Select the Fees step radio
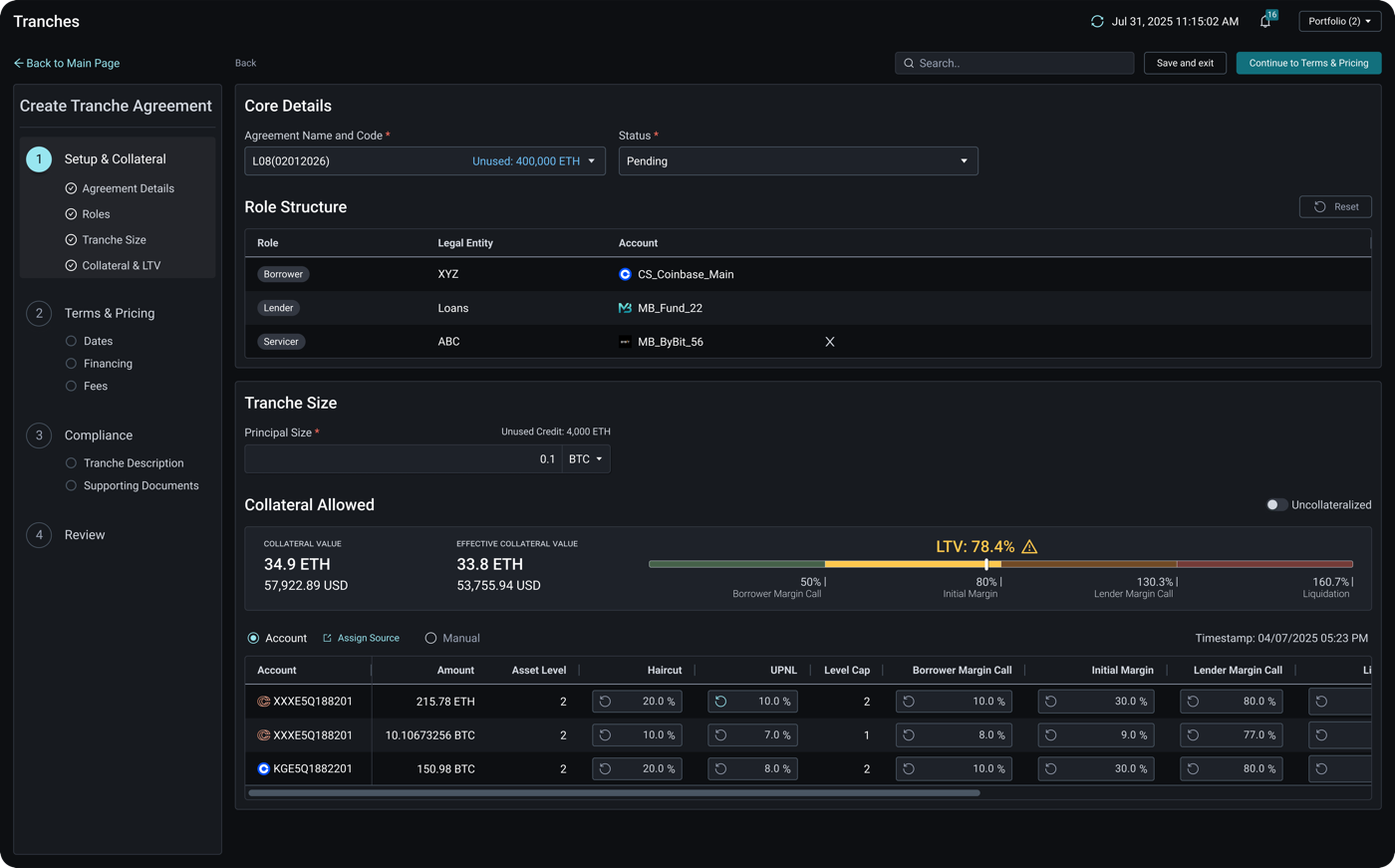The image size is (1395, 868). (71, 386)
